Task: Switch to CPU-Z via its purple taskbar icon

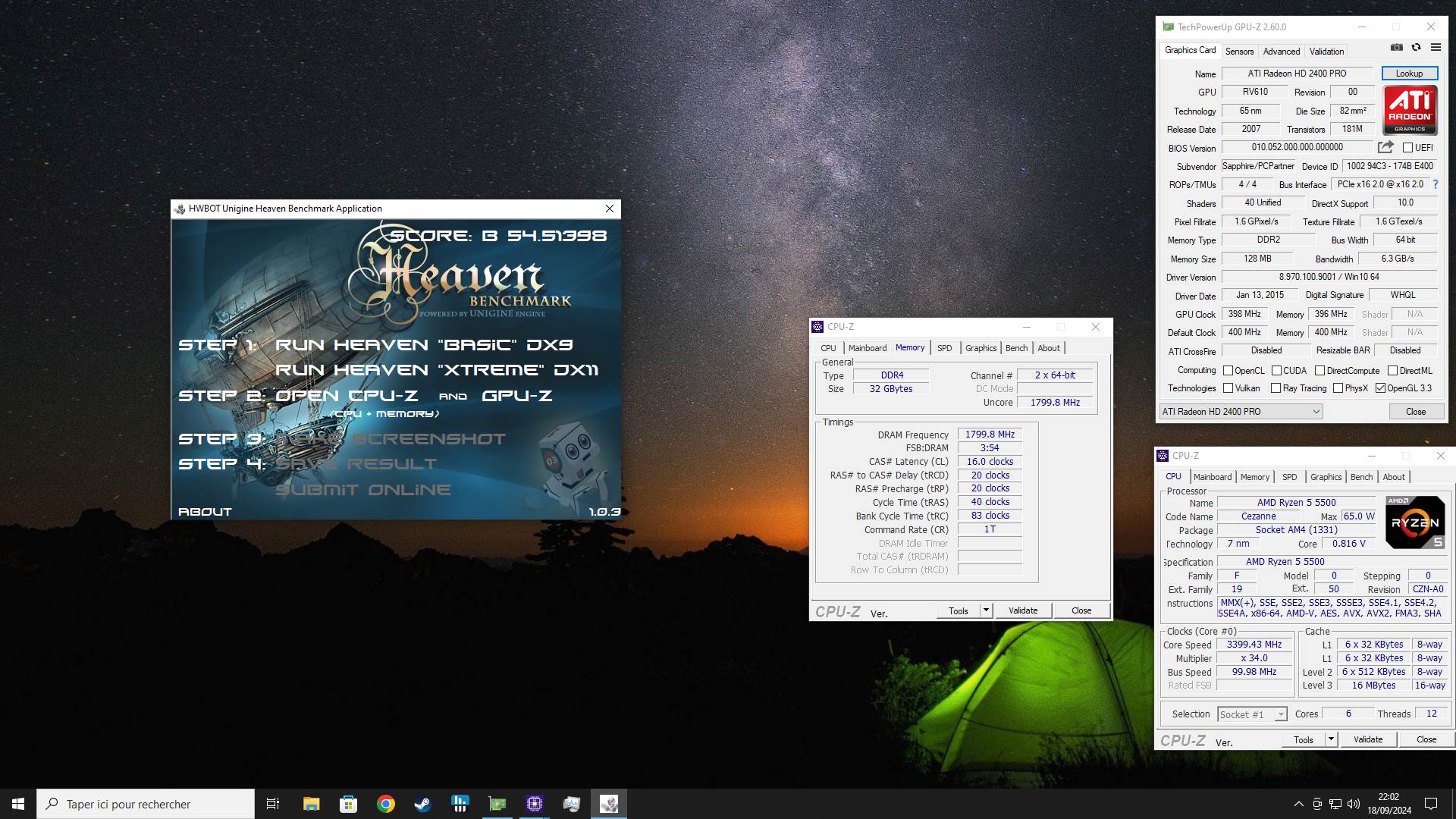Action: click(x=534, y=804)
